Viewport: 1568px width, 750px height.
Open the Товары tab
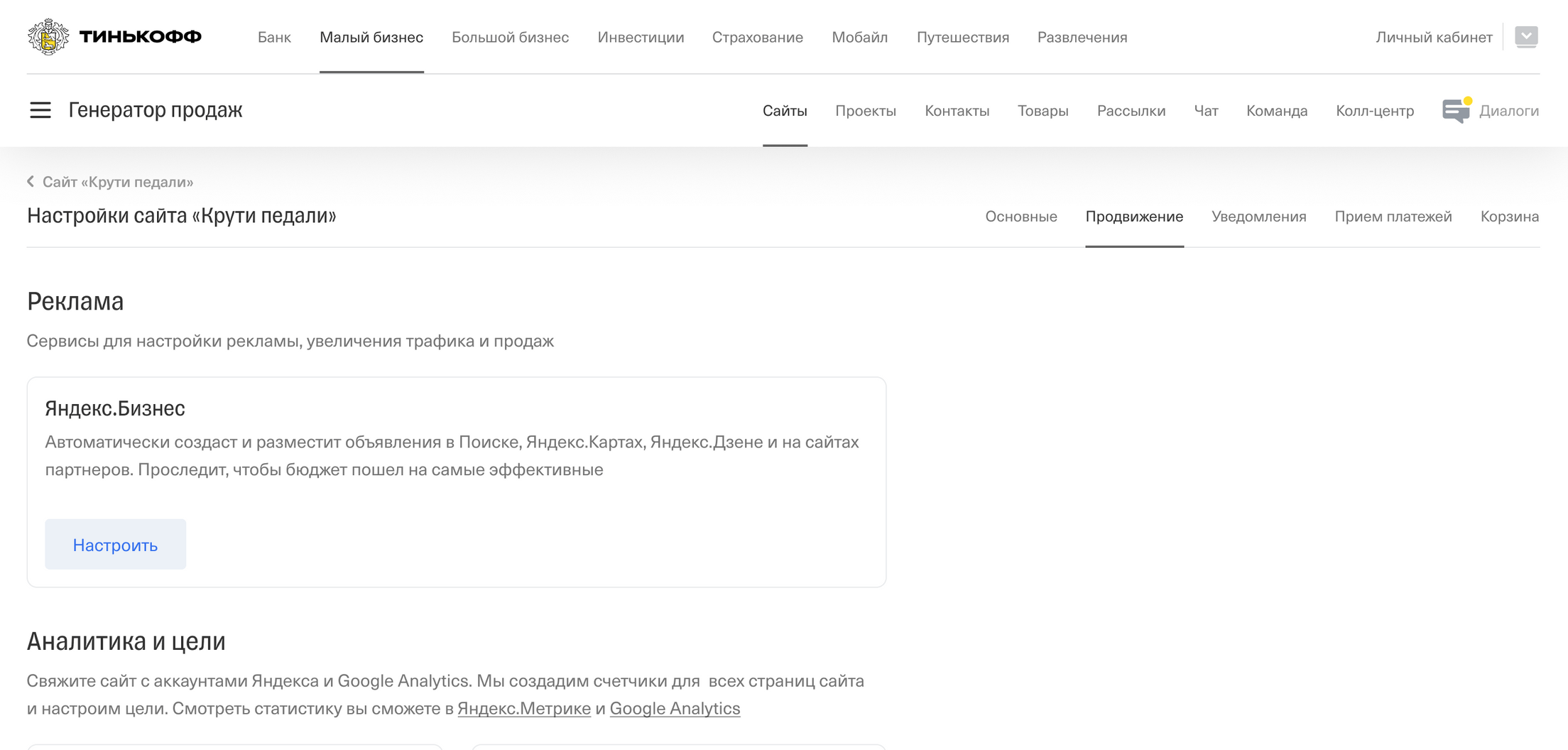click(x=1042, y=111)
